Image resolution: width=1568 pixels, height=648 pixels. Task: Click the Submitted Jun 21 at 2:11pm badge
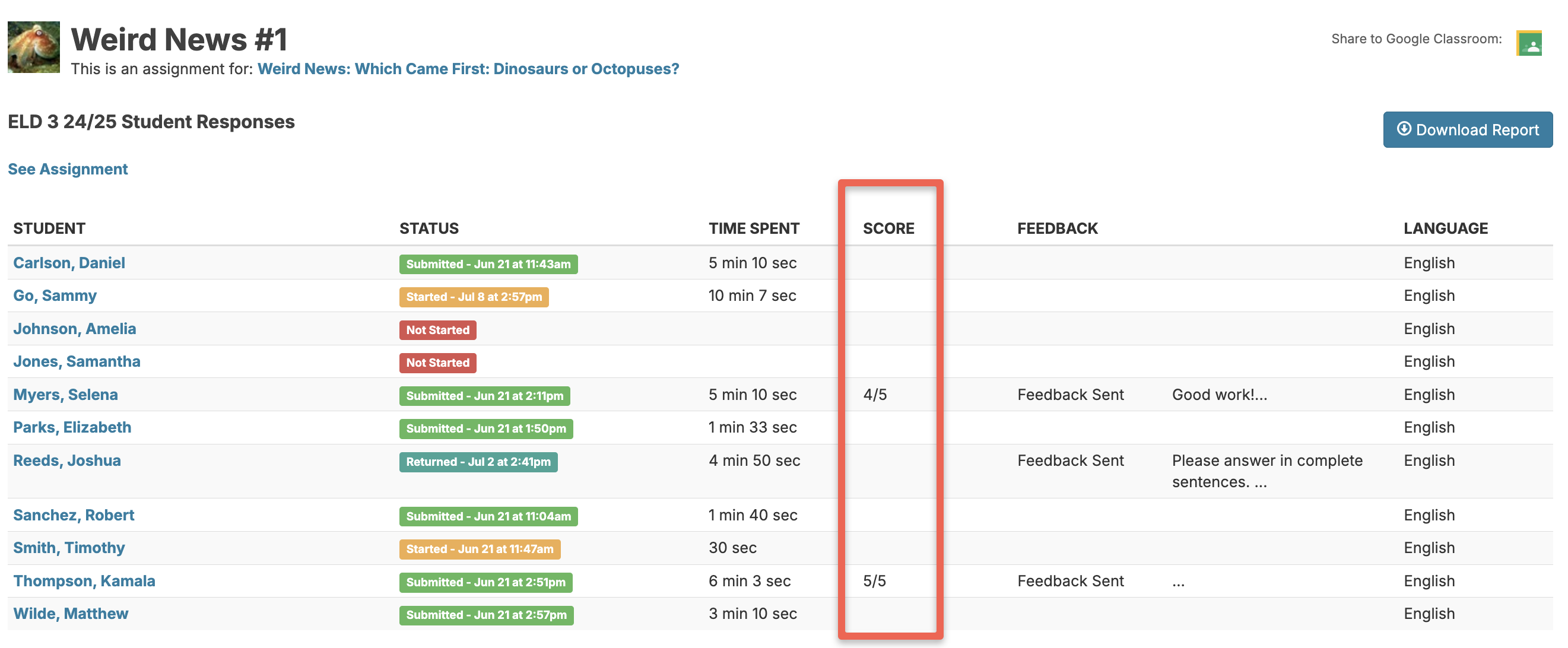point(484,396)
